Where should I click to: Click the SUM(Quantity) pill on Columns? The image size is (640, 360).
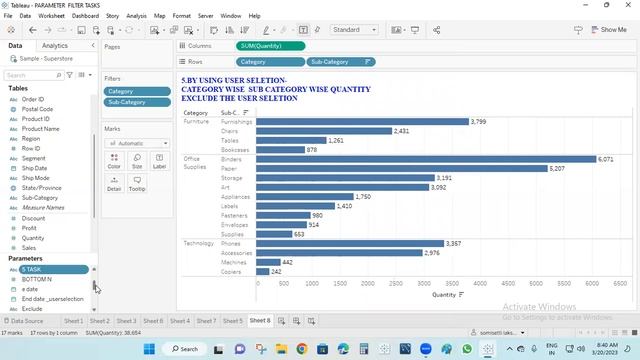coord(270,46)
